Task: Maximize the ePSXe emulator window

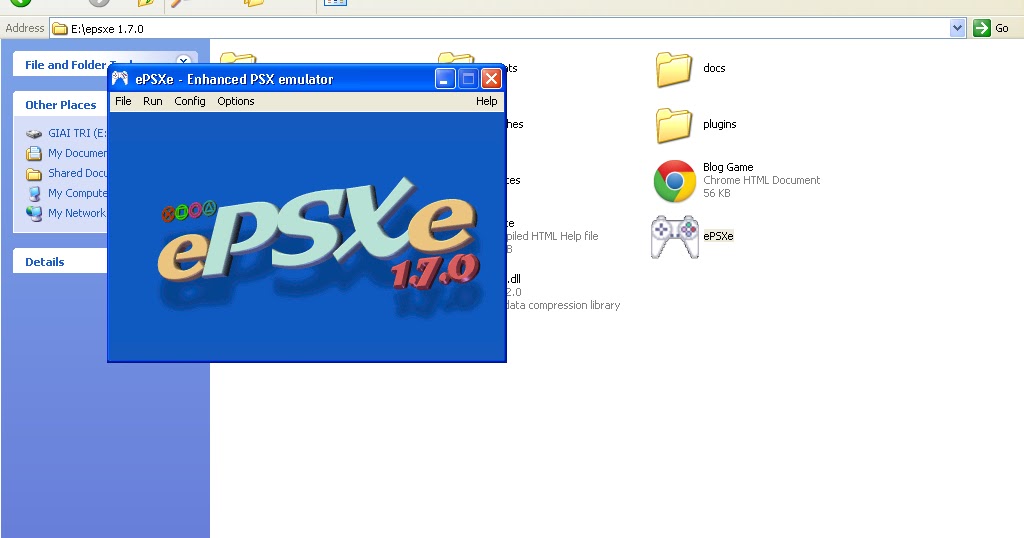Action: pos(468,79)
